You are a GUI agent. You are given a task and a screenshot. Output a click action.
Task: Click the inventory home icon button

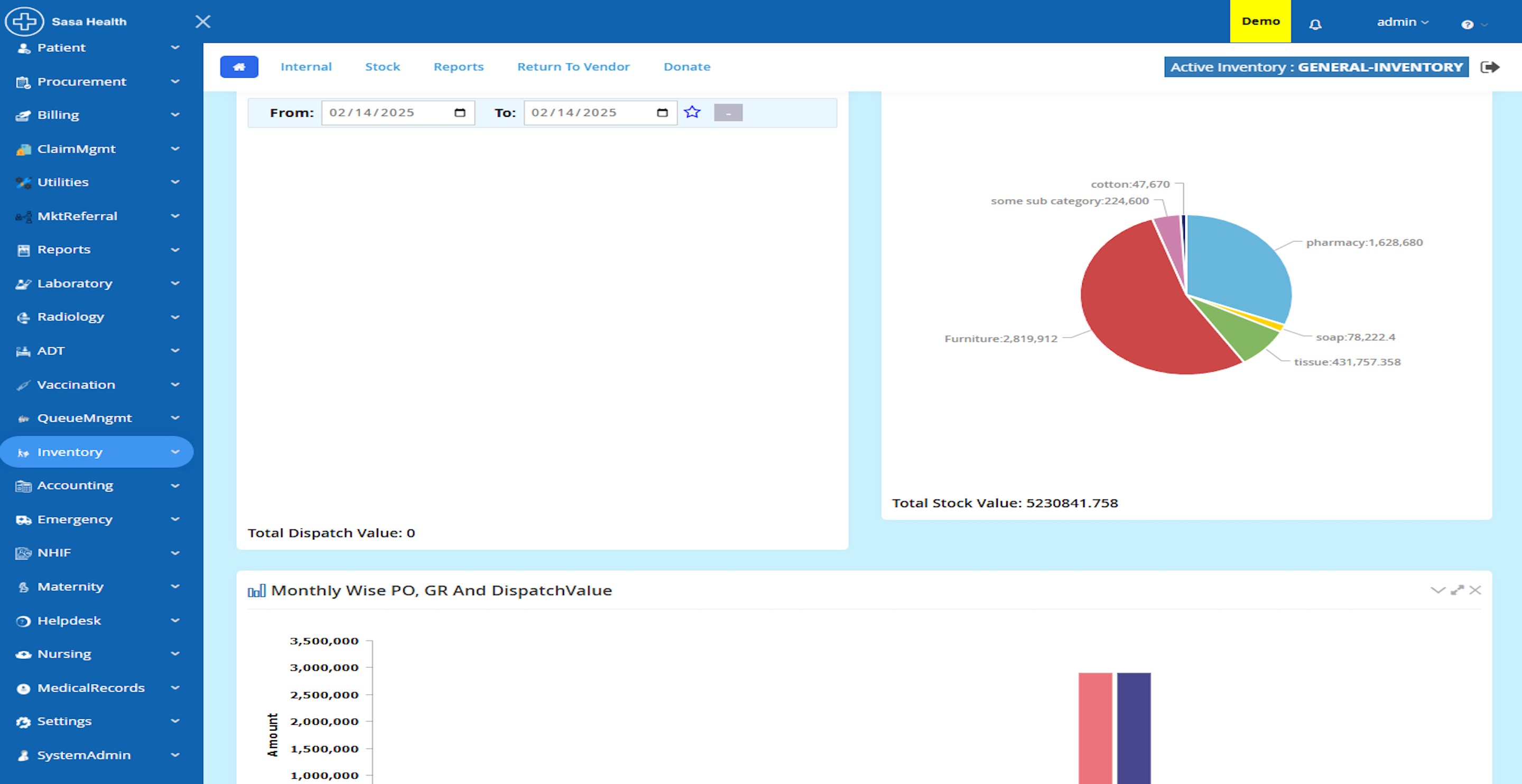[239, 67]
